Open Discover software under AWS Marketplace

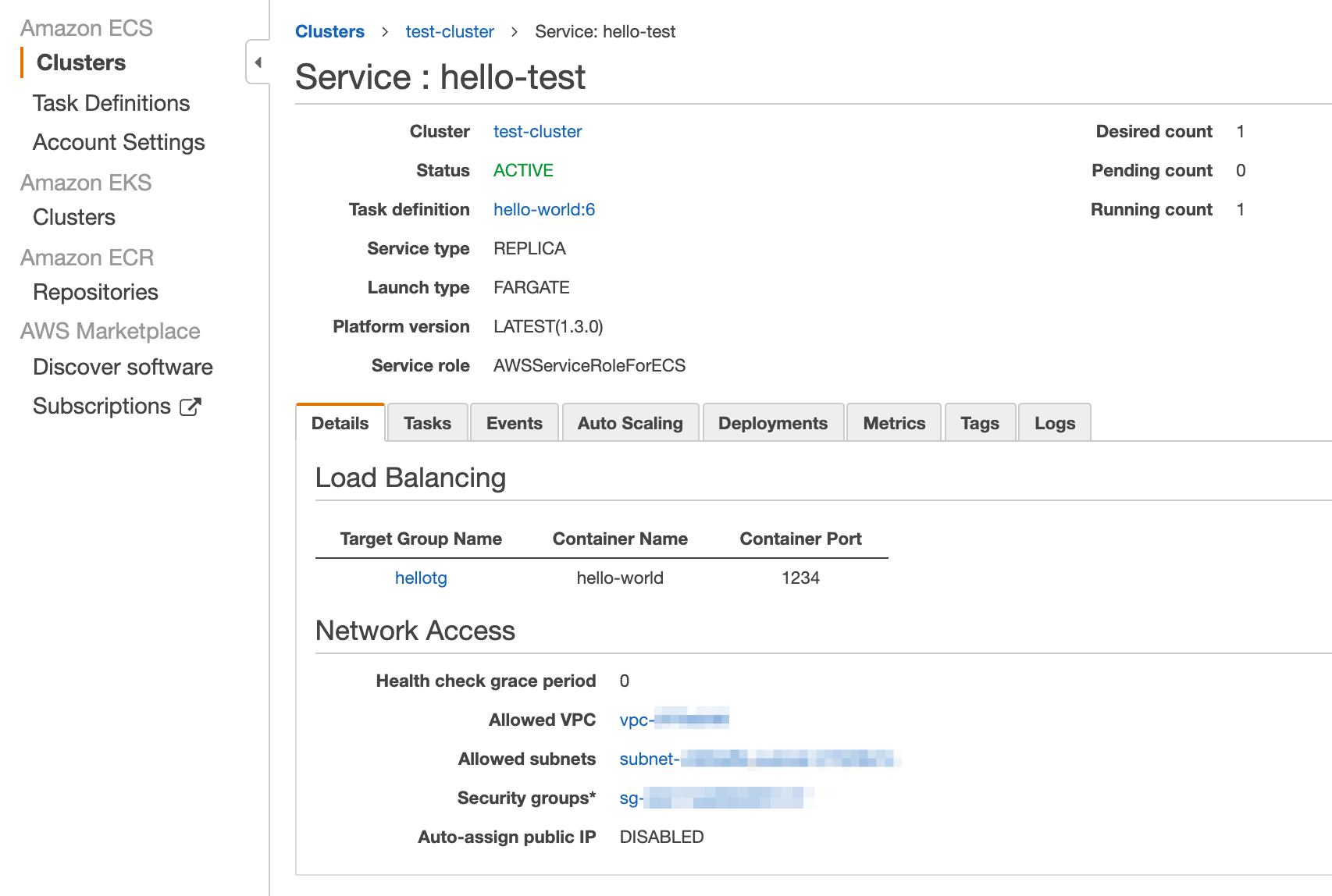[122, 367]
